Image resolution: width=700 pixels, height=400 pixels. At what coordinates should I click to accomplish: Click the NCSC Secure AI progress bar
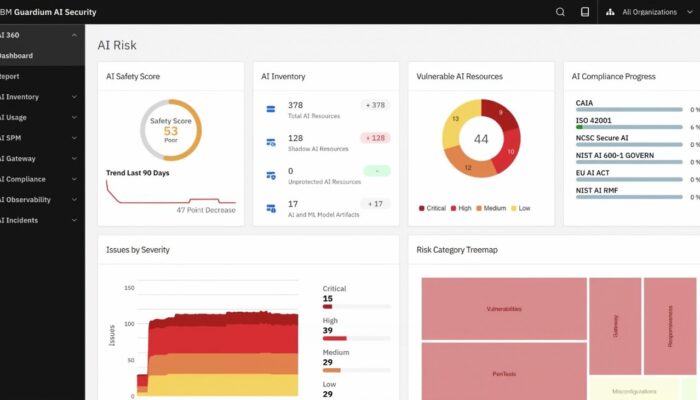(629, 144)
